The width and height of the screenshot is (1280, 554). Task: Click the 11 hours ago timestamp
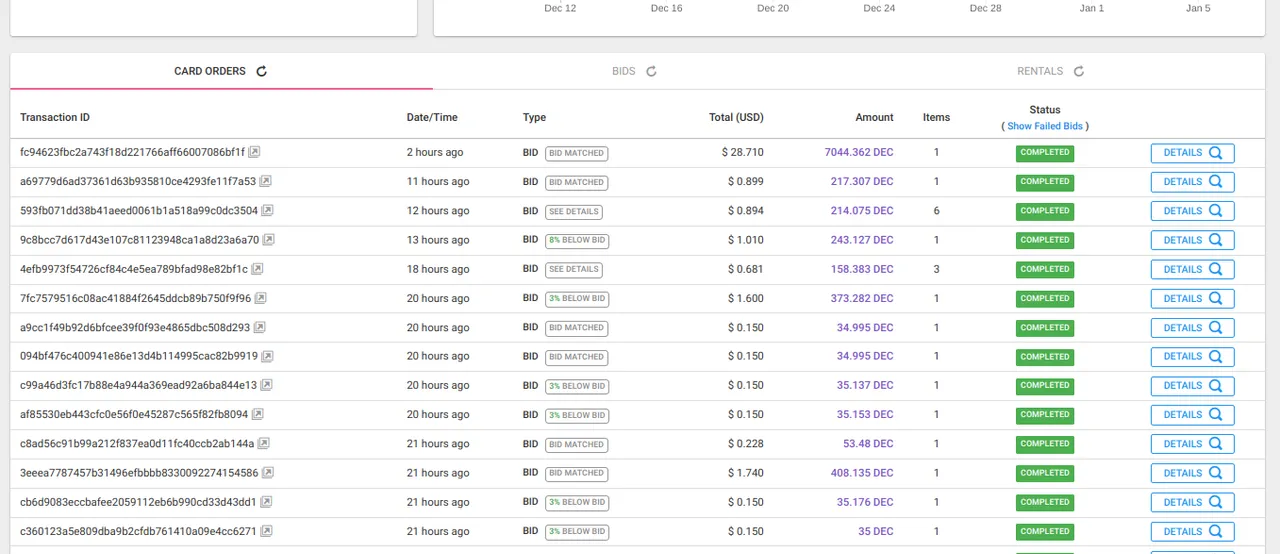coord(438,182)
